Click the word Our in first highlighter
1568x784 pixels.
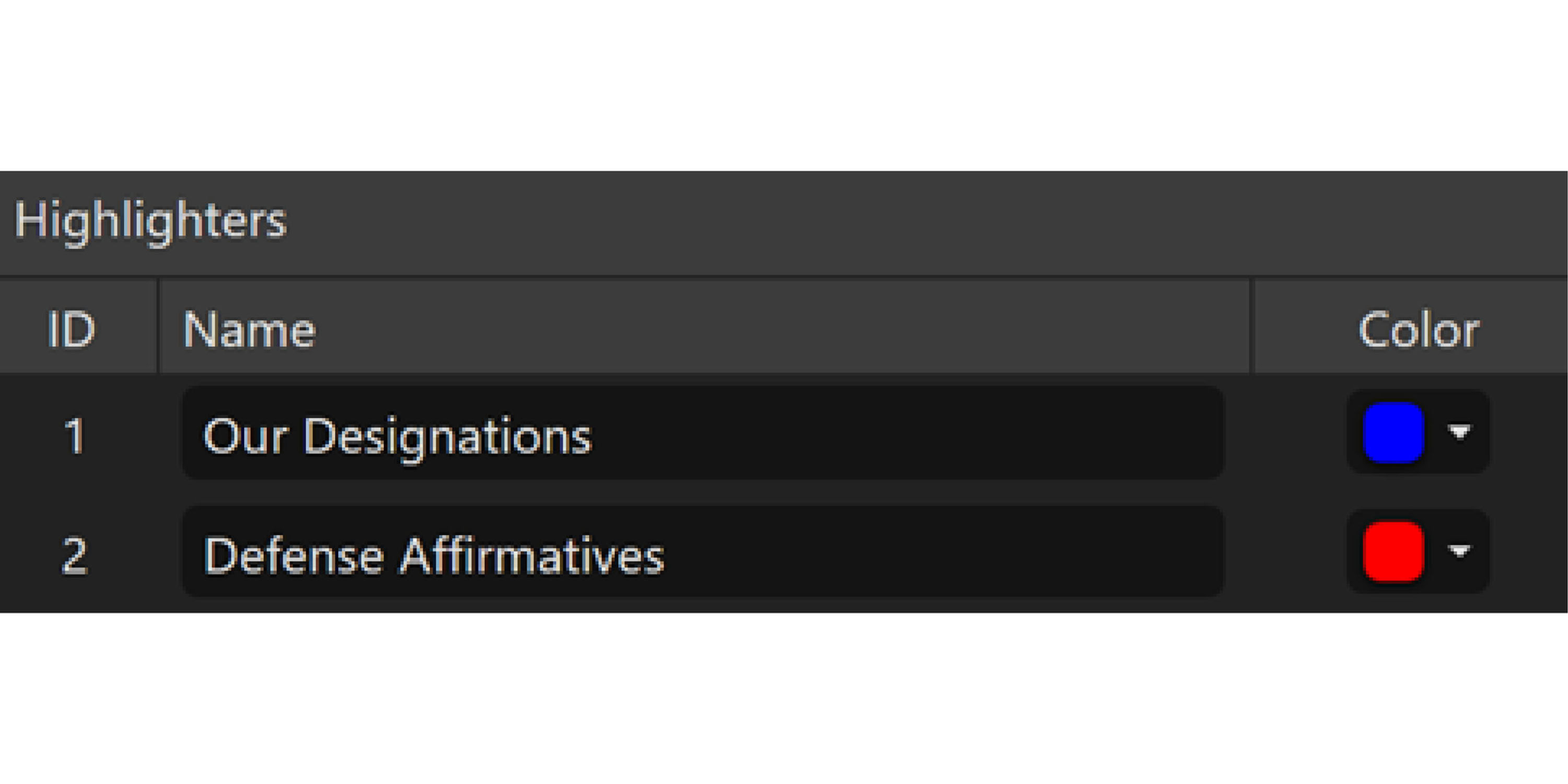tap(245, 436)
